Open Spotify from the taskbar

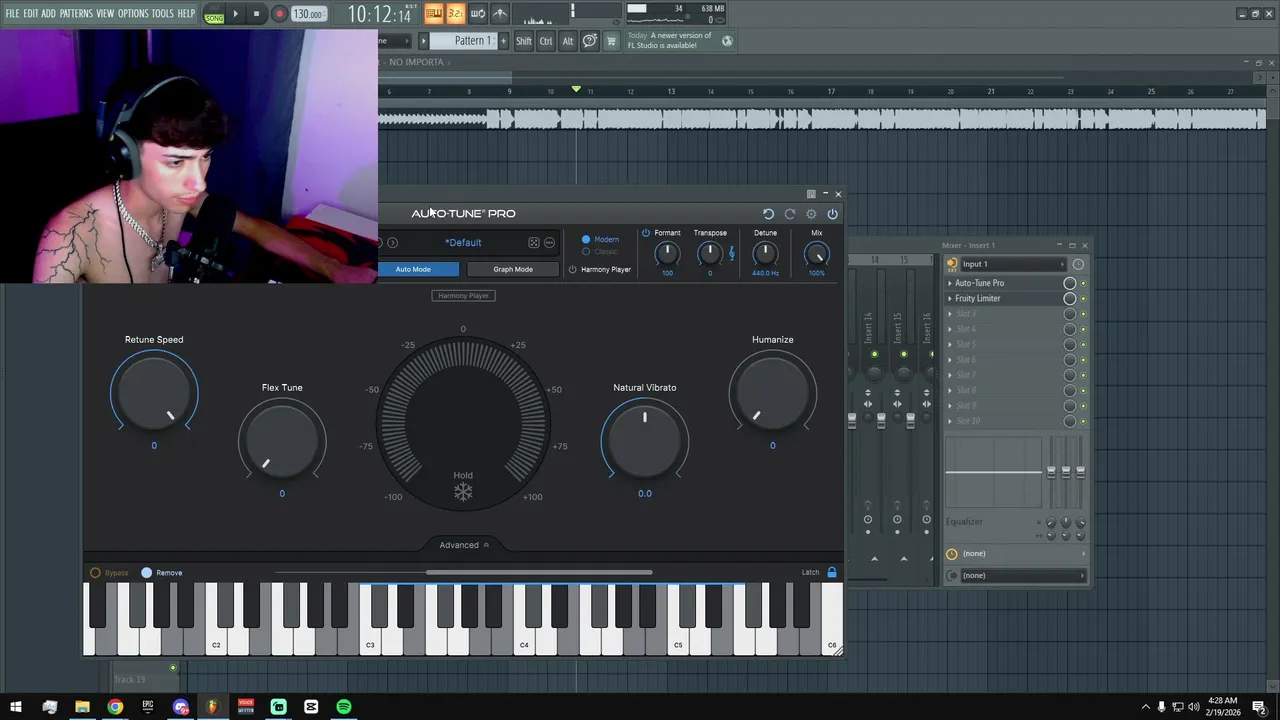click(x=344, y=707)
